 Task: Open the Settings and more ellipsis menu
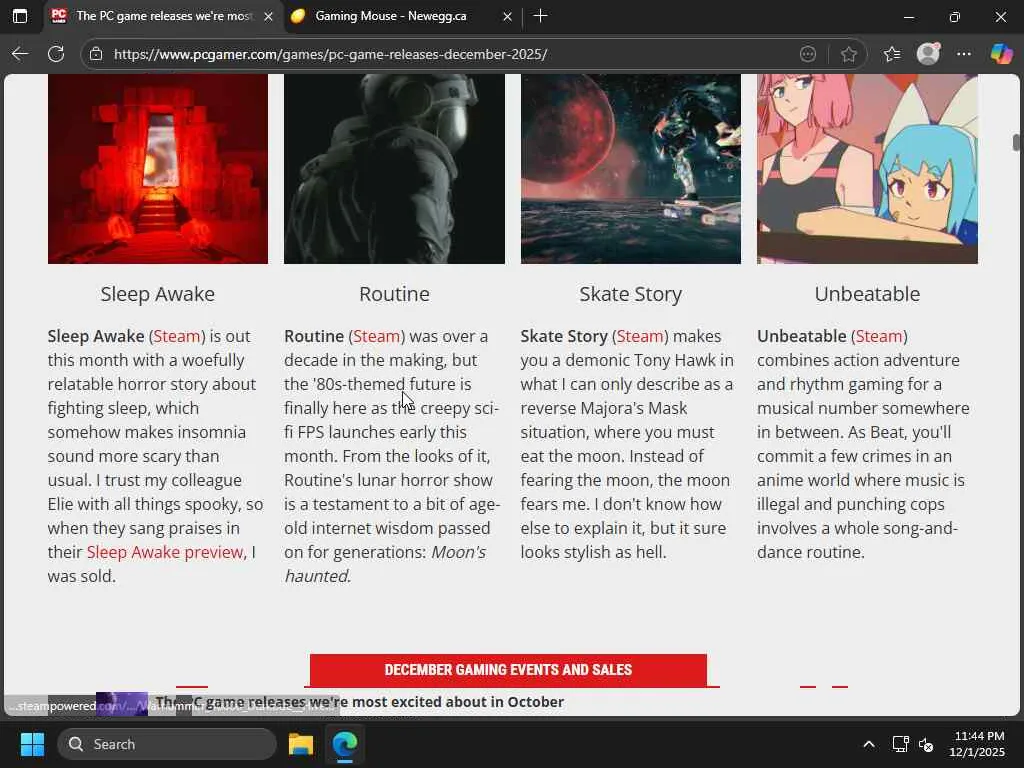click(964, 54)
